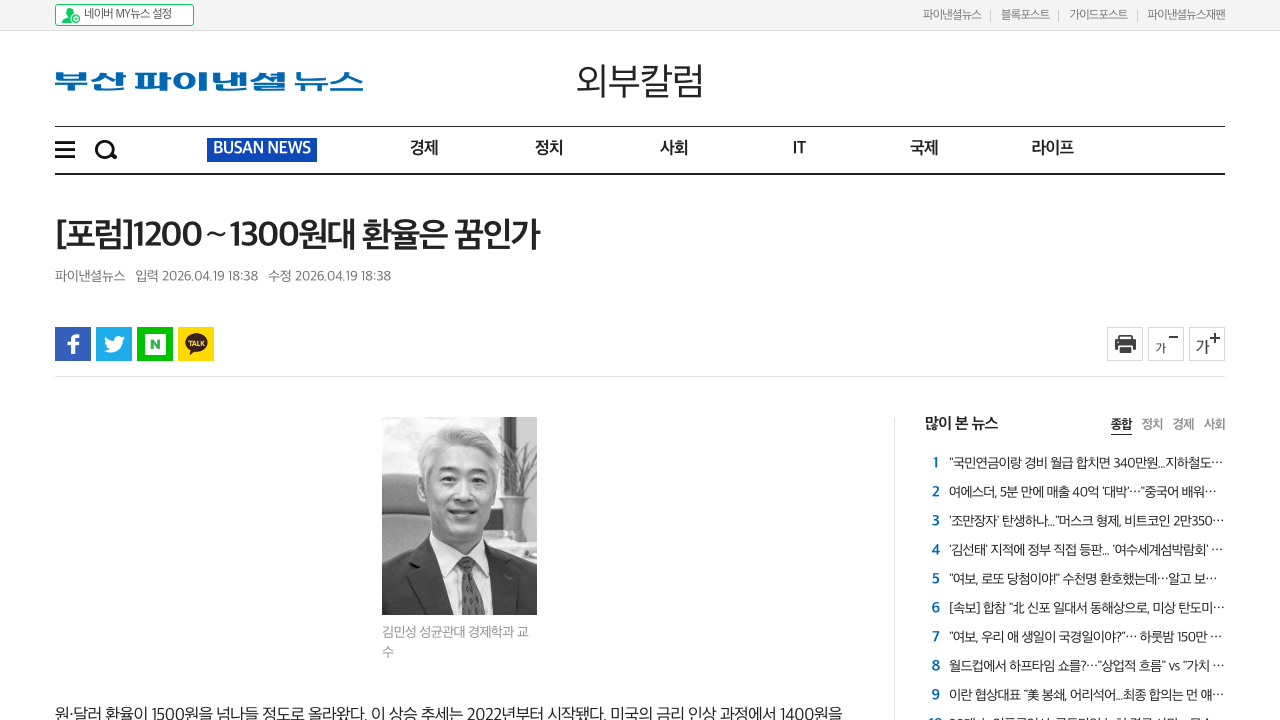Select 정치 in main navigation
1280x720 pixels.
point(549,148)
